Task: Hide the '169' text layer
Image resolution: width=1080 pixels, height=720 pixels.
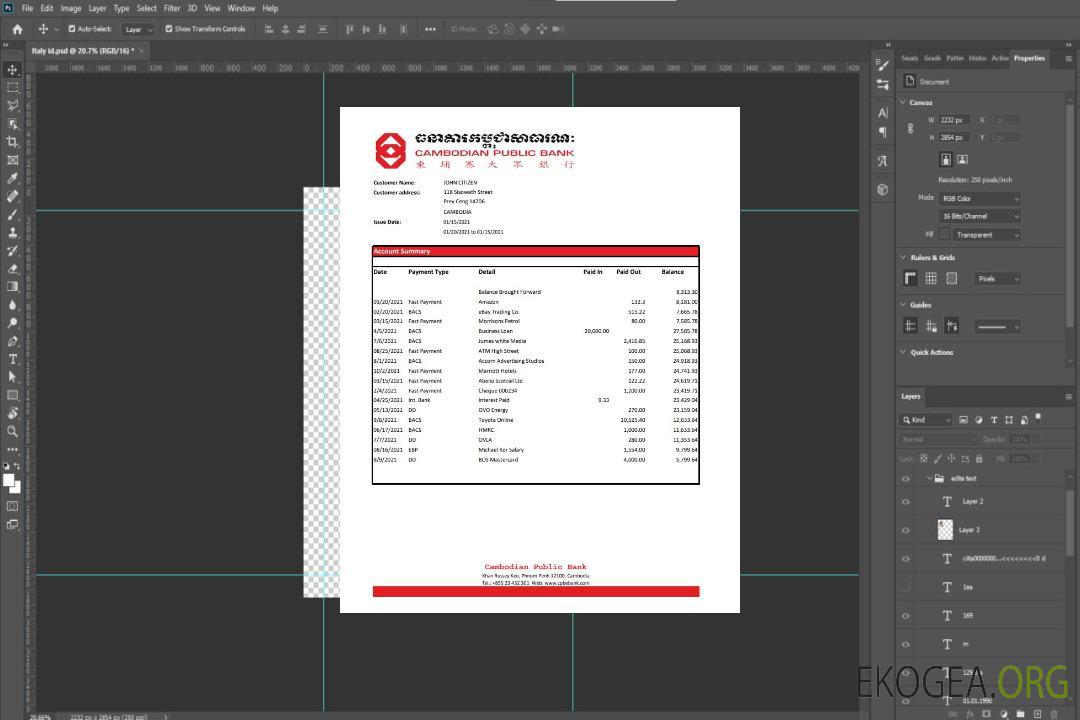Action: [906, 617]
